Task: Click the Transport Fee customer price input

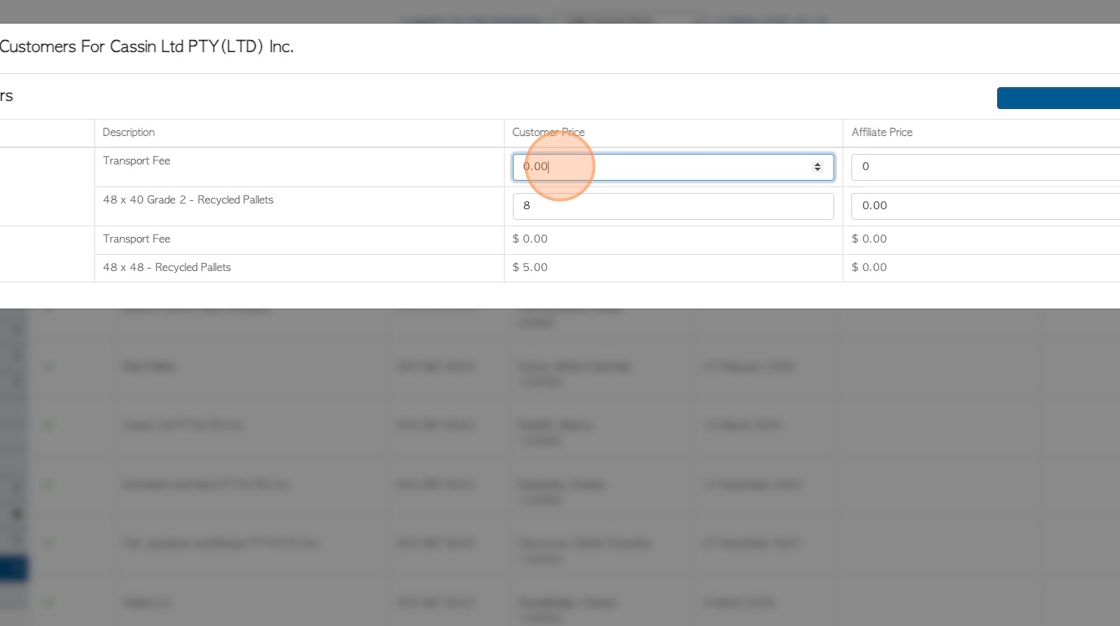Action: click(673, 167)
